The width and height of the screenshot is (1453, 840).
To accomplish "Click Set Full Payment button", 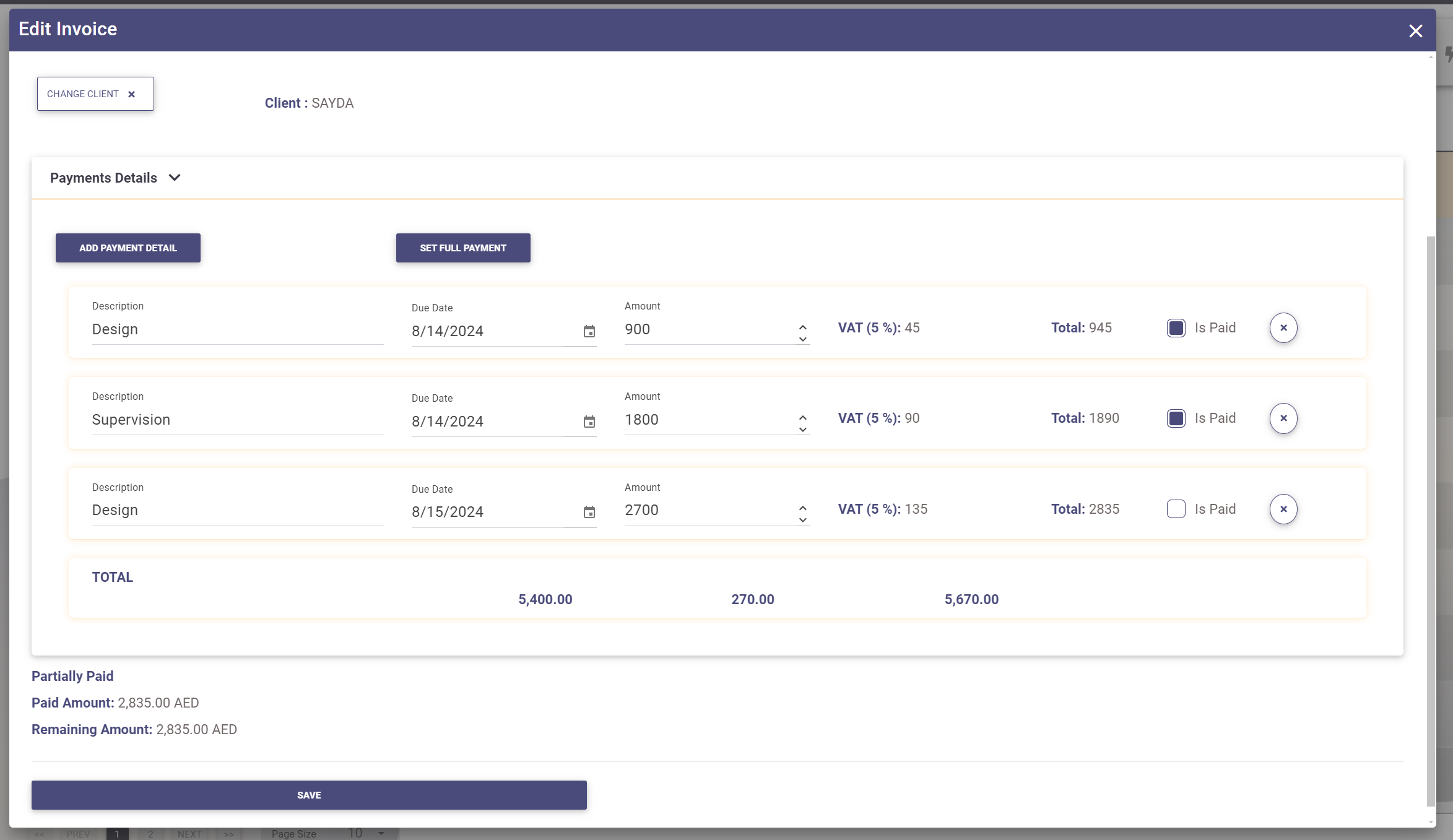I will [x=462, y=248].
